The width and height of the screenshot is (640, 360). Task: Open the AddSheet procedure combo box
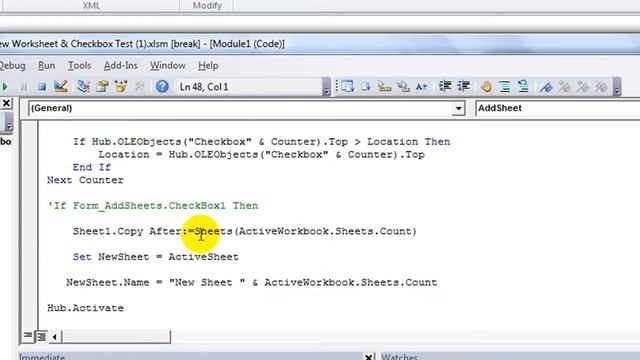pos(558,108)
